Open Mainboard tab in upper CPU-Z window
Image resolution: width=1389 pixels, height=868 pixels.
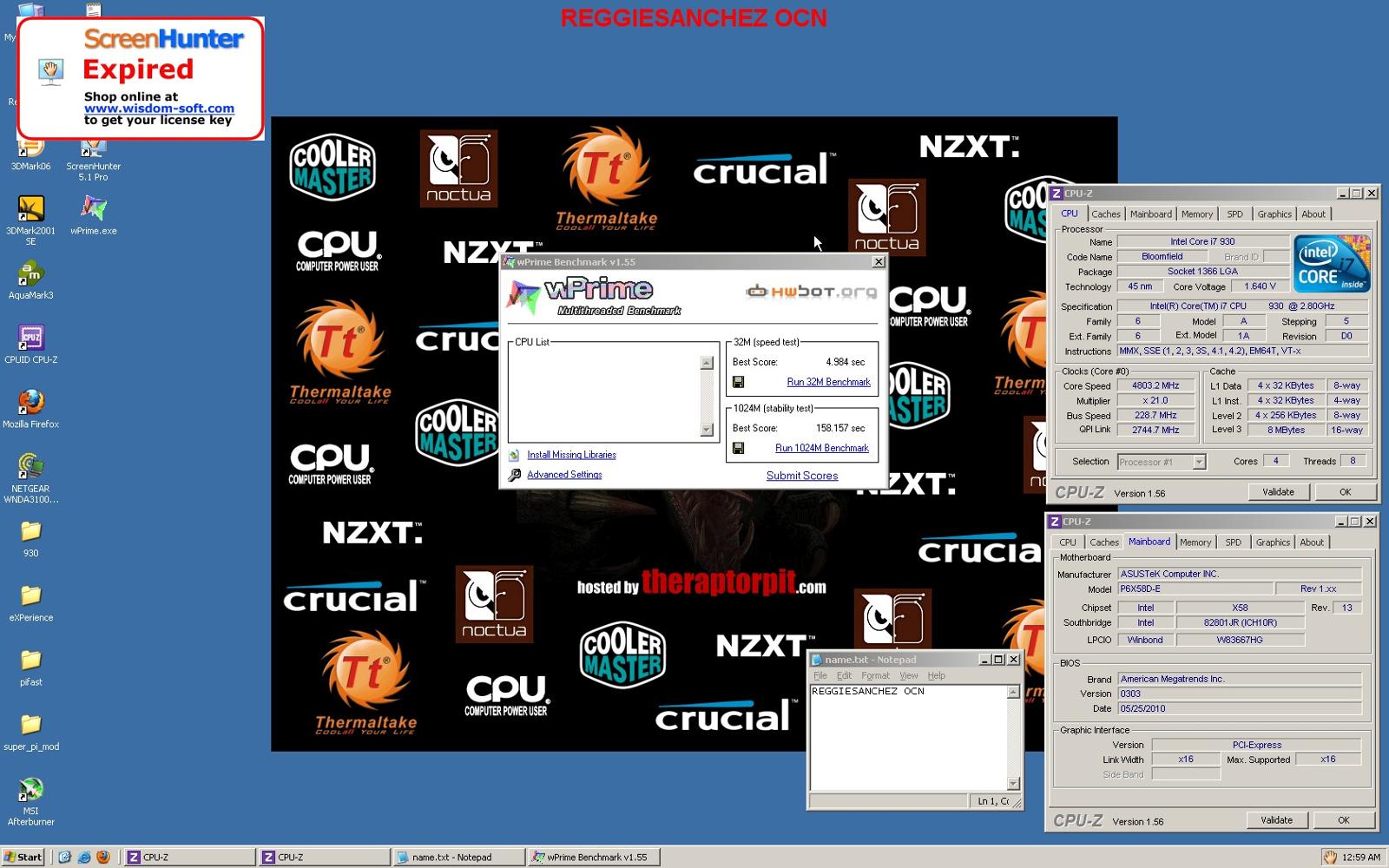(x=1150, y=214)
